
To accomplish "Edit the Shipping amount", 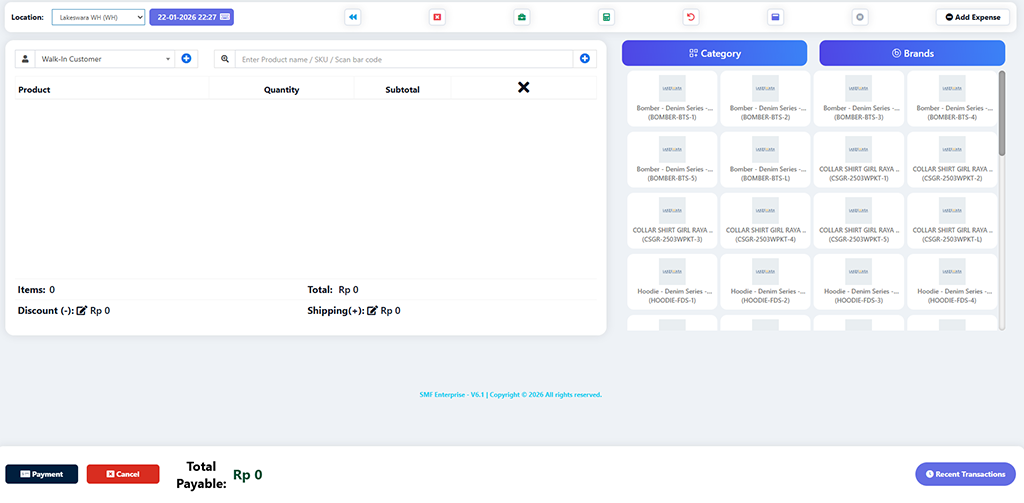I will [x=373, y=311].
